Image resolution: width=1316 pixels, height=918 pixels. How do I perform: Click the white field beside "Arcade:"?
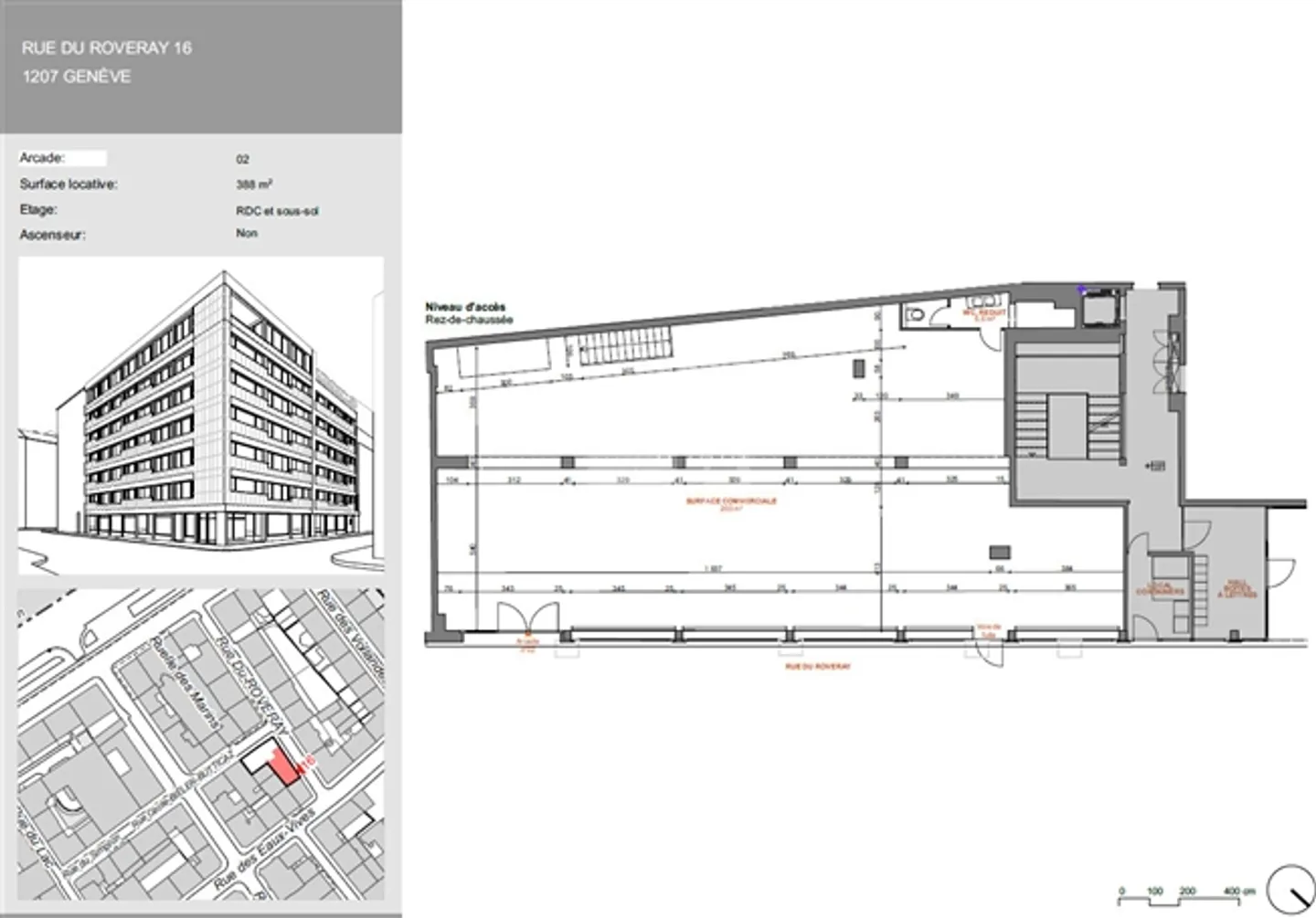coord(87,158)
